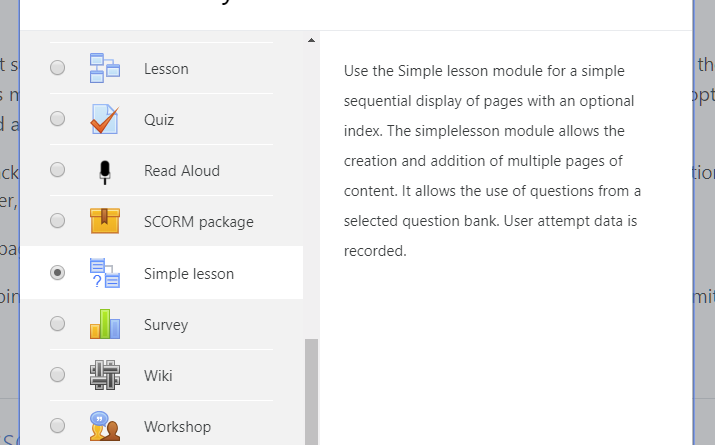
Task: Select the SCORM package radio button
Action: click(57, 221)
